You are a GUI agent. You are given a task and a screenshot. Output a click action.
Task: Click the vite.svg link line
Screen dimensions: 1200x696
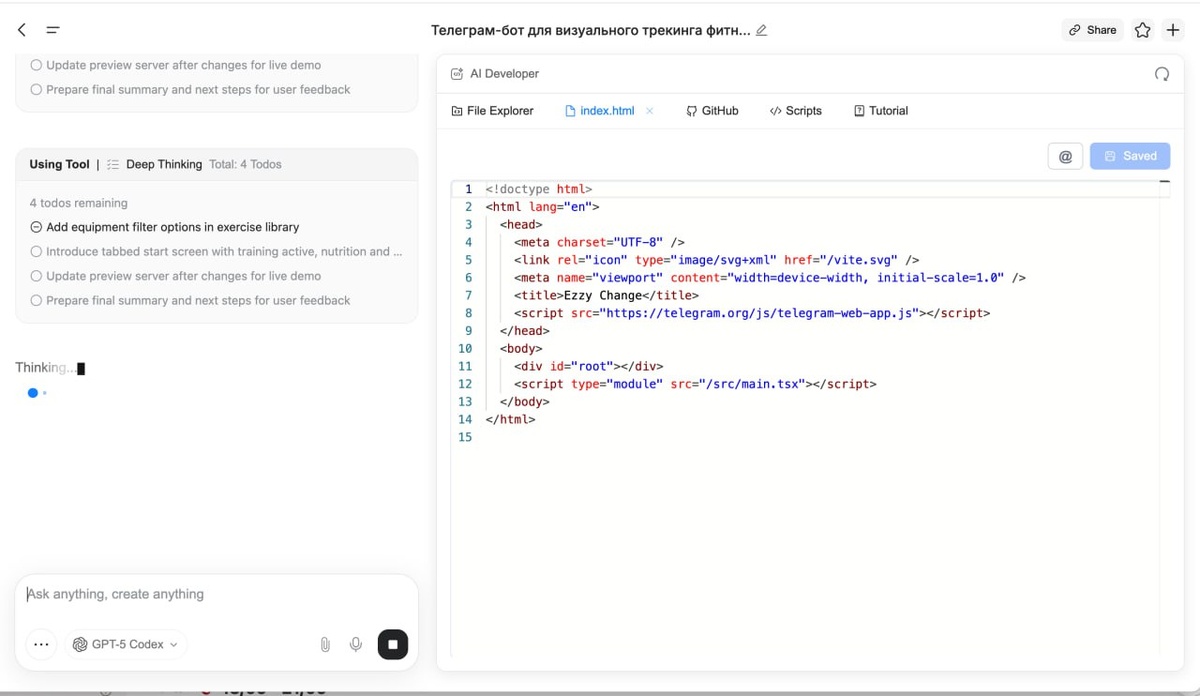717,260
